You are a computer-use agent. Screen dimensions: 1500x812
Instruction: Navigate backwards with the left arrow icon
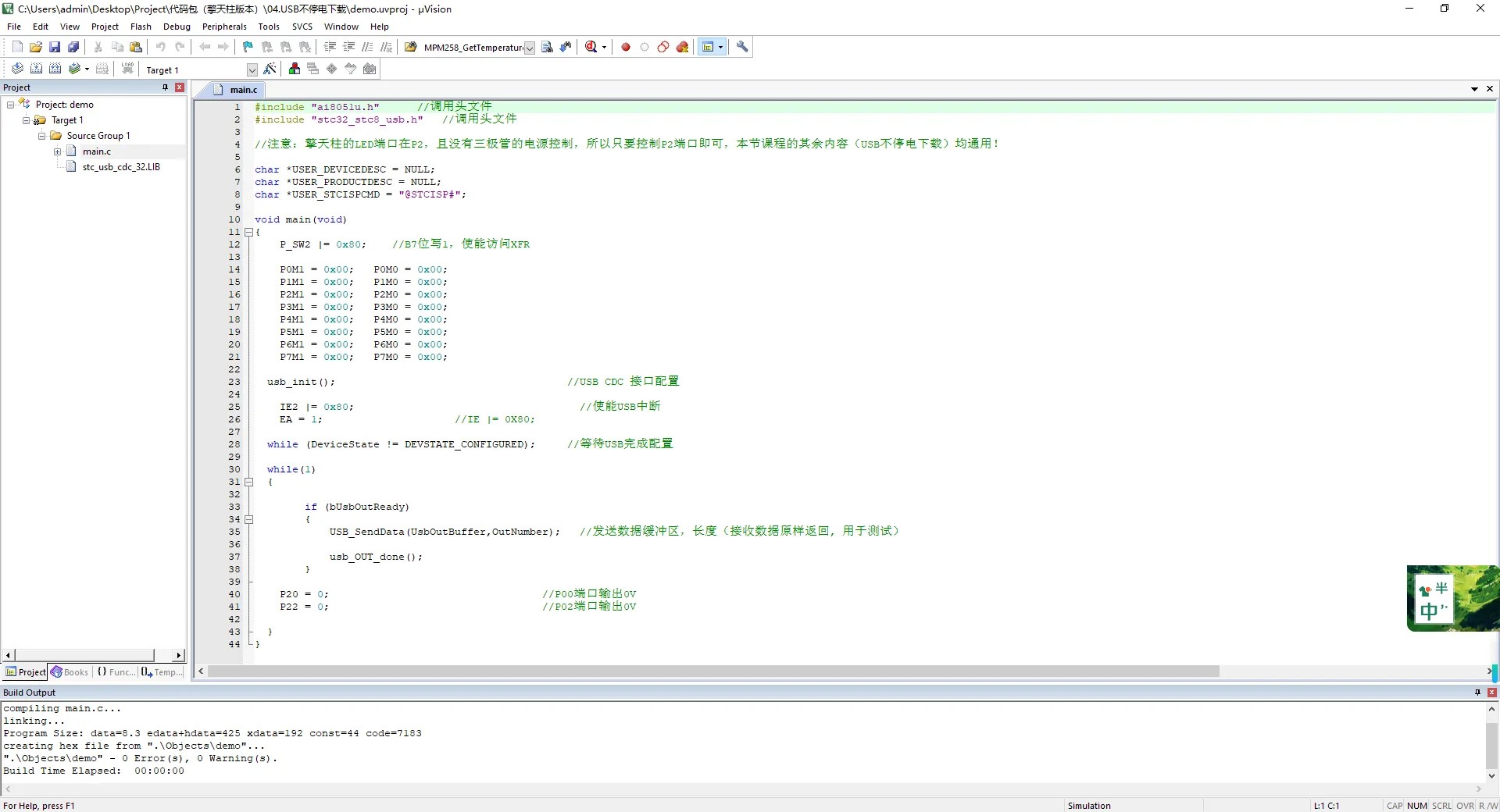pos(205,47)
